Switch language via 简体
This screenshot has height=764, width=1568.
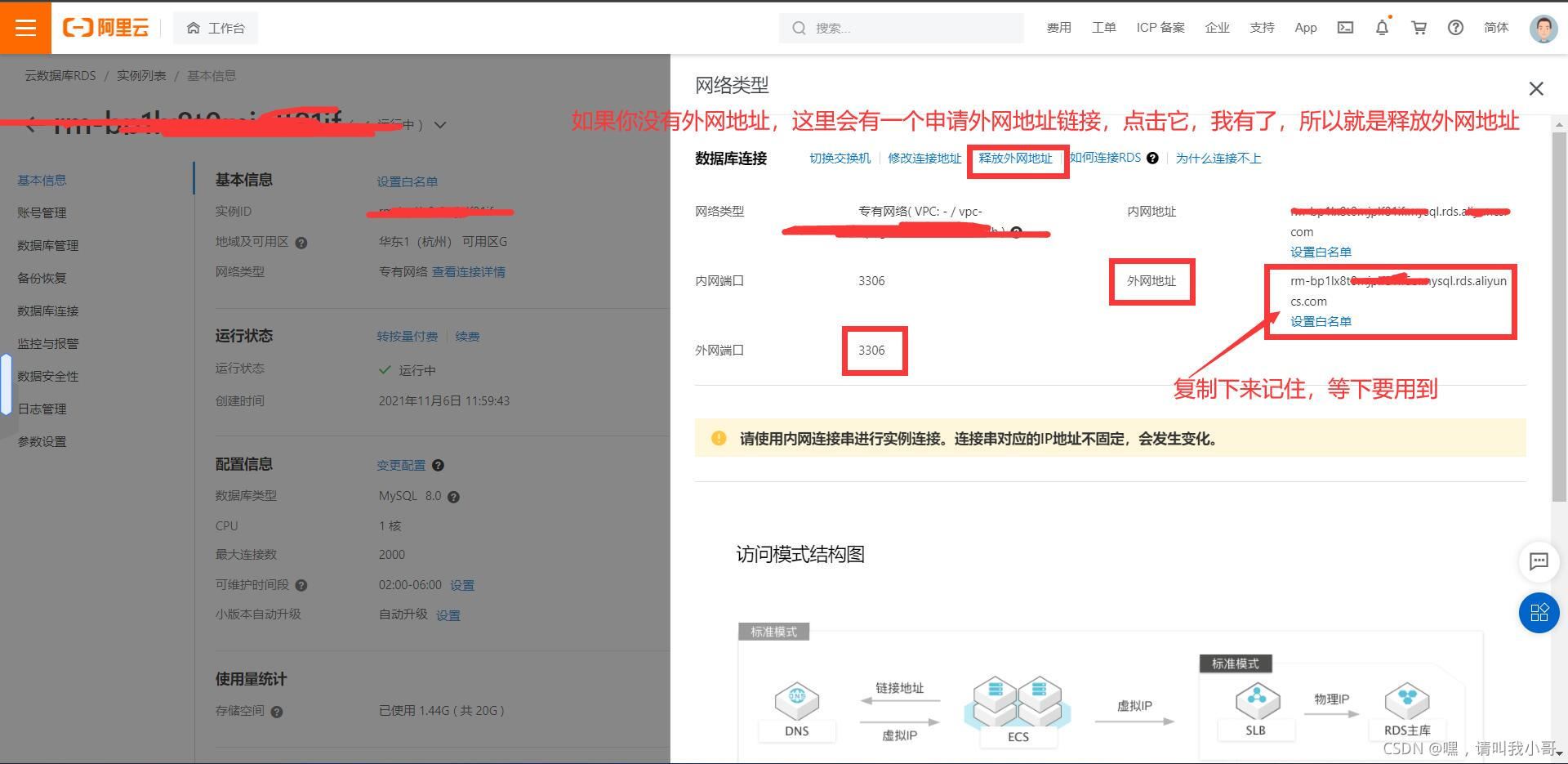tap(1496, 28)
